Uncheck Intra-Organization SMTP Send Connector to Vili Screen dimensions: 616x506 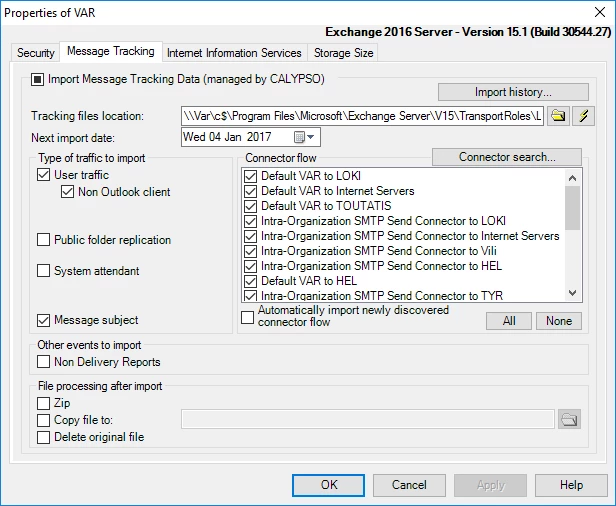250,251
